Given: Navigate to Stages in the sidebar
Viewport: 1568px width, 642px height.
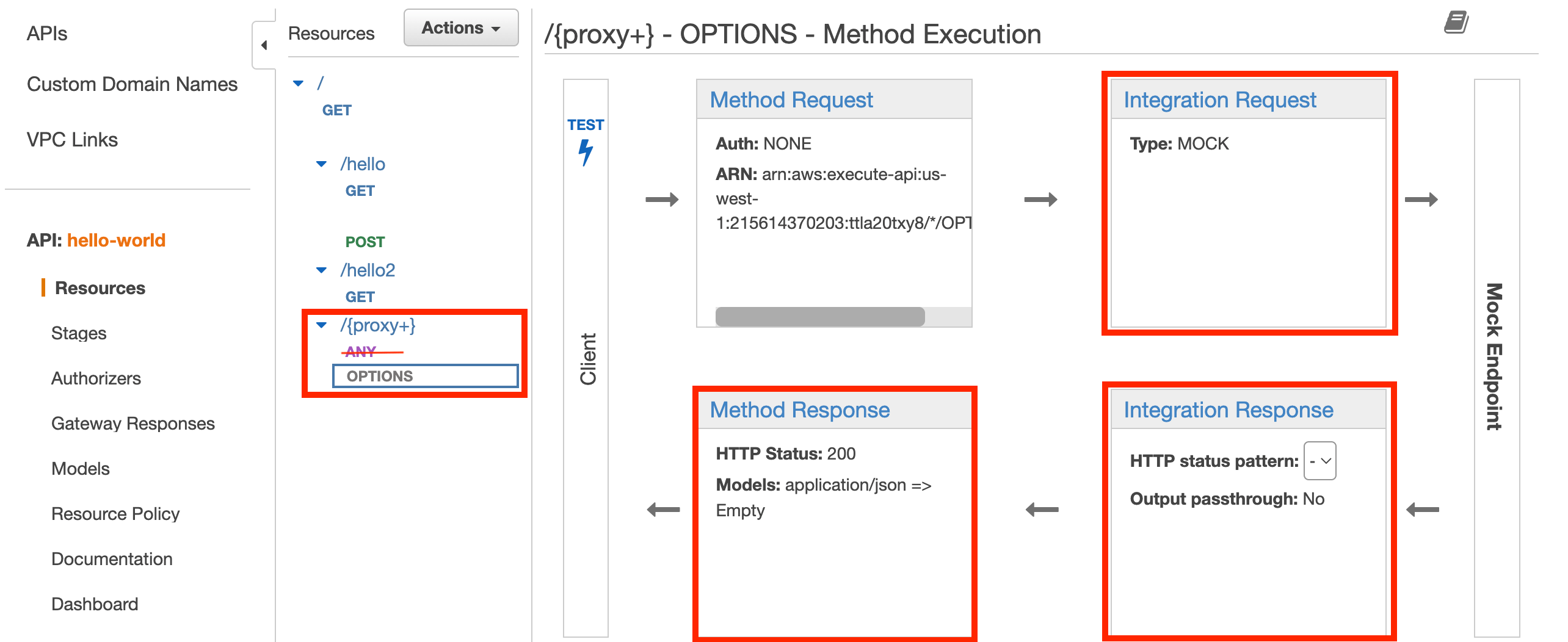Looking at the screenshot, I should (x=79, y=333).
